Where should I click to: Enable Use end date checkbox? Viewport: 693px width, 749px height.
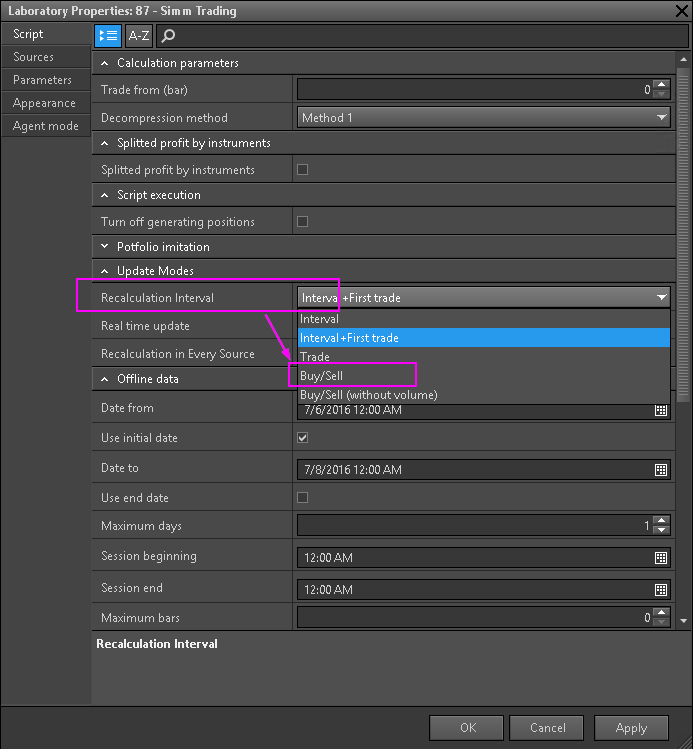pos(303,497)
